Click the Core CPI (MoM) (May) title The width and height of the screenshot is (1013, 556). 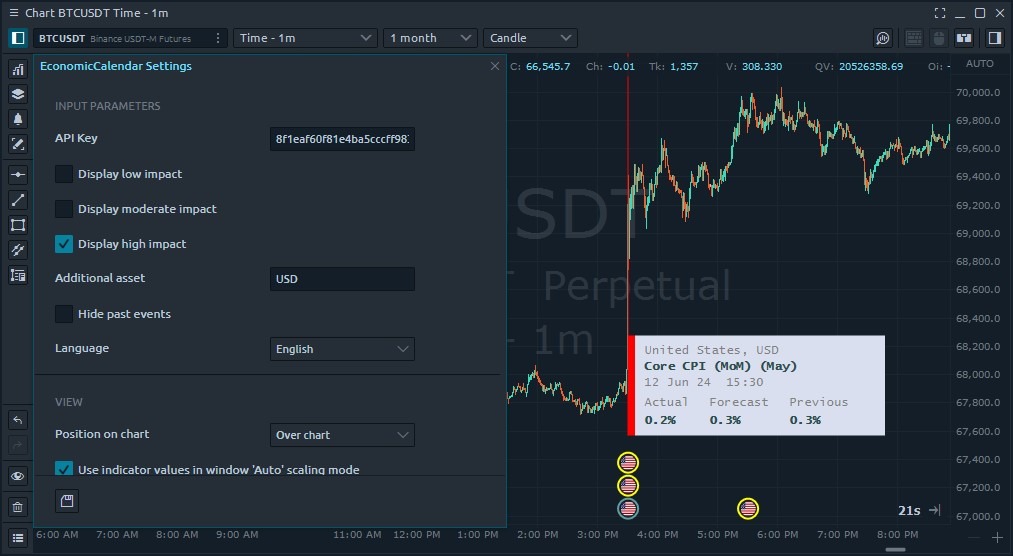[720, 366]
